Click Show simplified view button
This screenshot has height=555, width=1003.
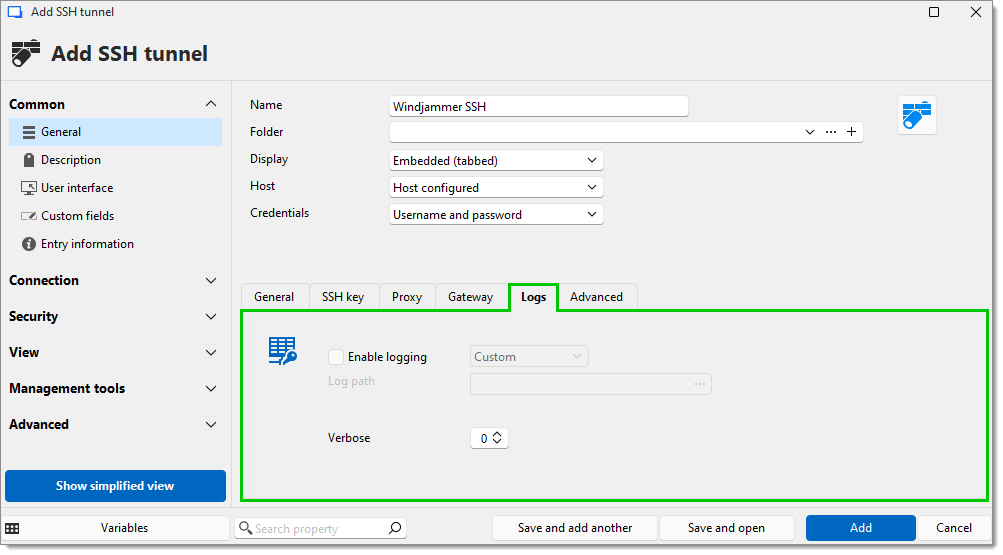(115, 486)
